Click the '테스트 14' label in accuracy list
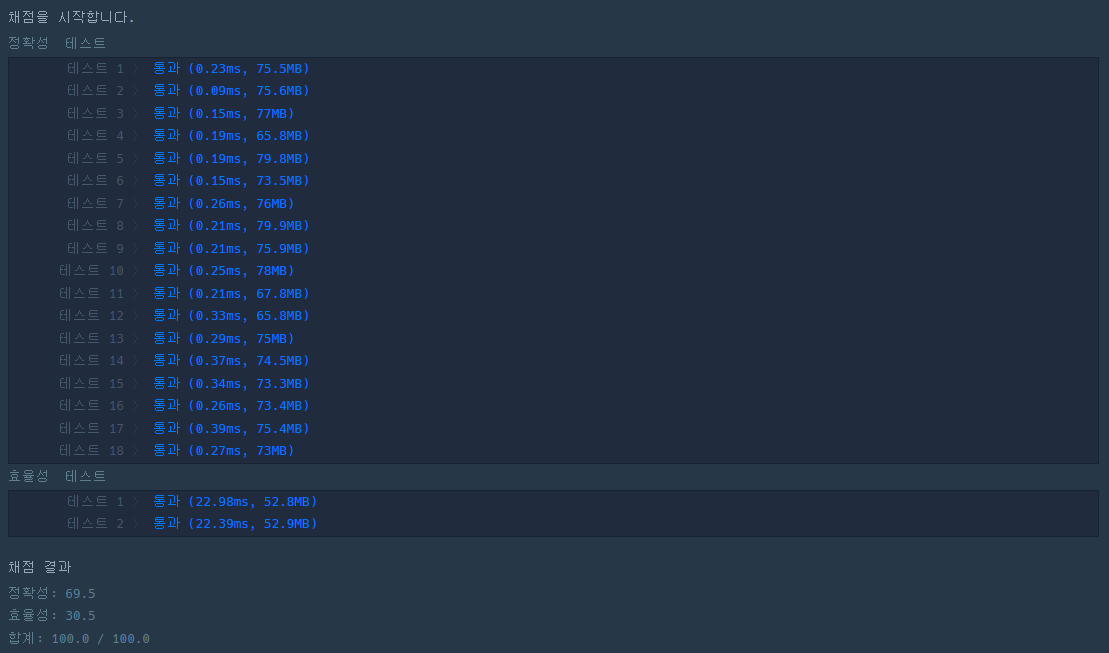Viewport: 1109px width, 653px height. tap(91, 360)
